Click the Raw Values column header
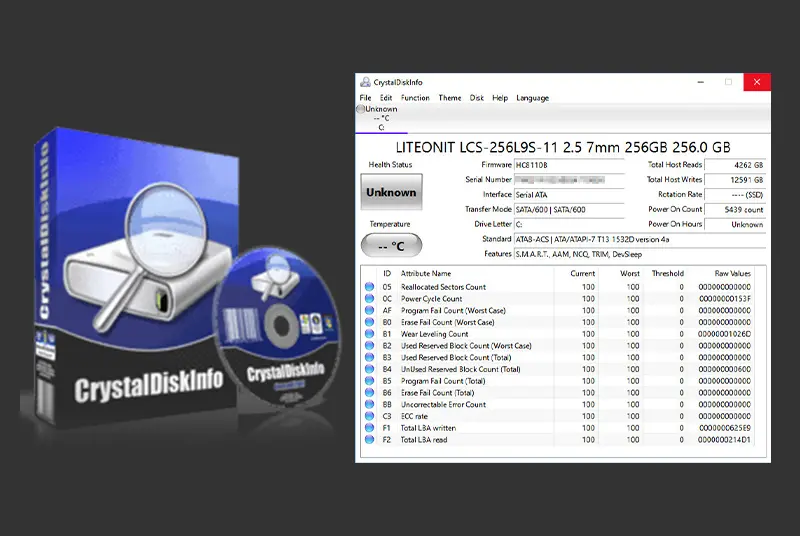The image size is (800, 536). (x=733, y=273)
